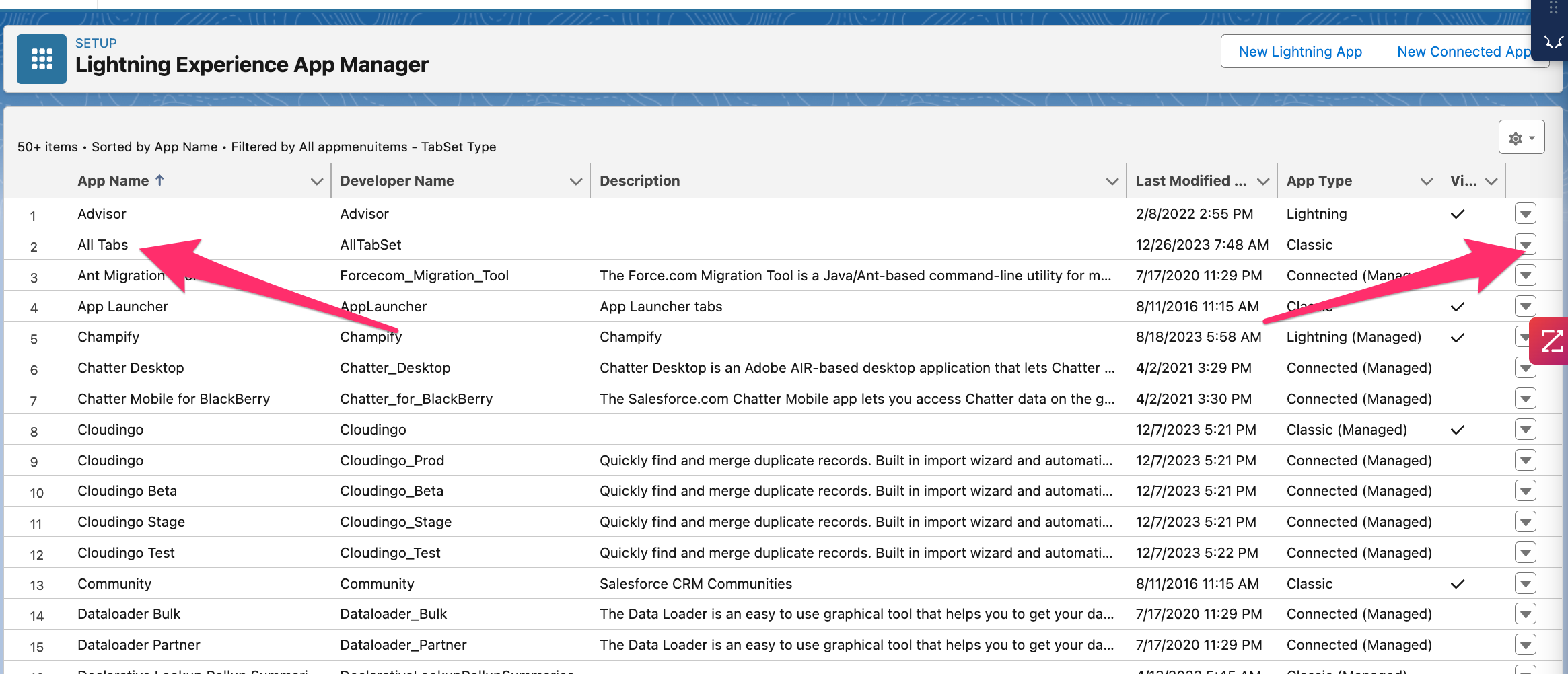Expand the Developer Name column menu chevron

[575, 182]
